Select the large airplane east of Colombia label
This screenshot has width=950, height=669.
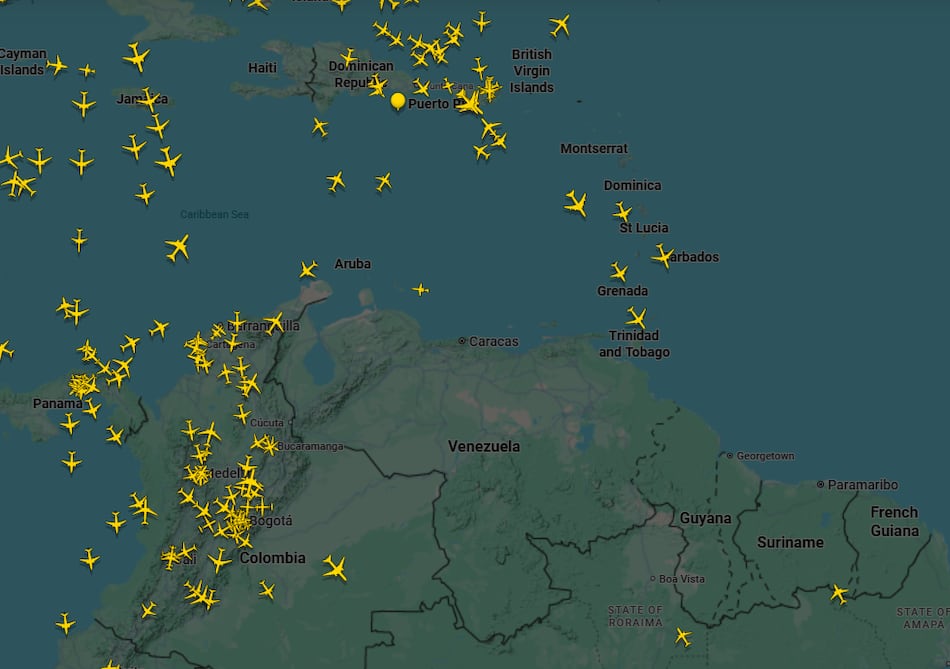point(335,569)
